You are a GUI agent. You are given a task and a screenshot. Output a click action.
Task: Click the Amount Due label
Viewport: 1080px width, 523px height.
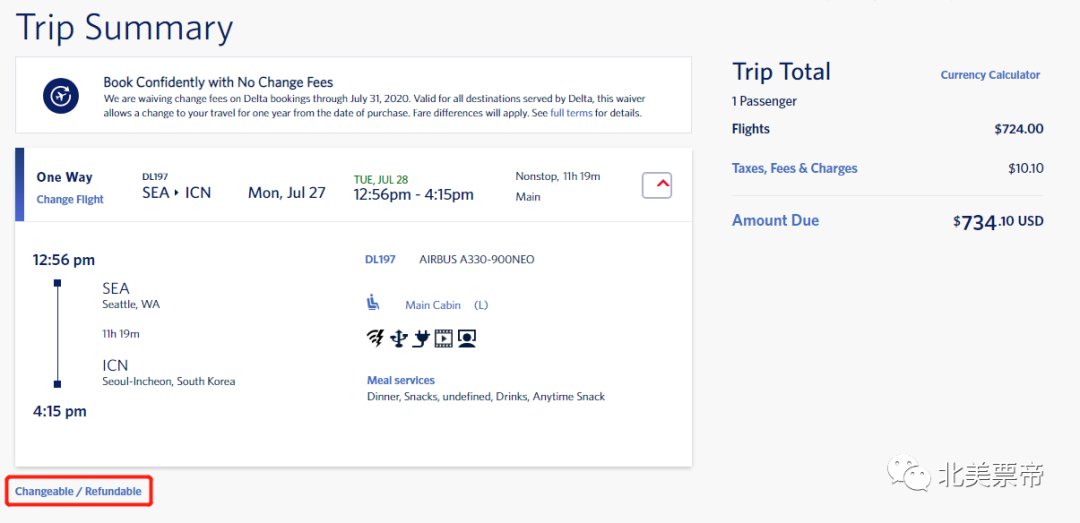tap(775, 220)
